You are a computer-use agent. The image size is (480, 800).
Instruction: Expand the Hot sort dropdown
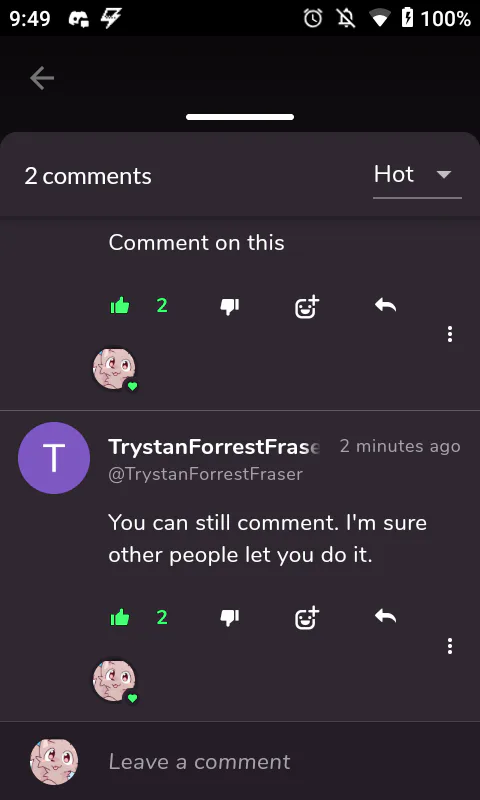(417, 175)
